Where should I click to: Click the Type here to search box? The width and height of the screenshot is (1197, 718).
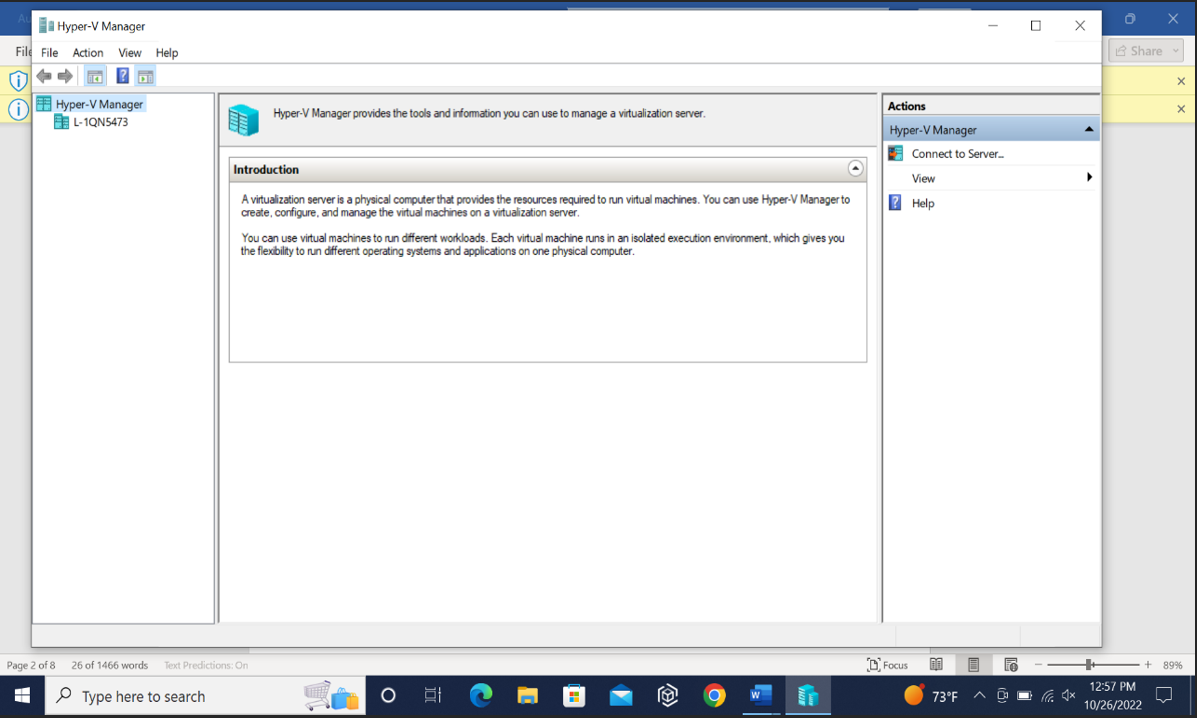(x=205, y=695)
